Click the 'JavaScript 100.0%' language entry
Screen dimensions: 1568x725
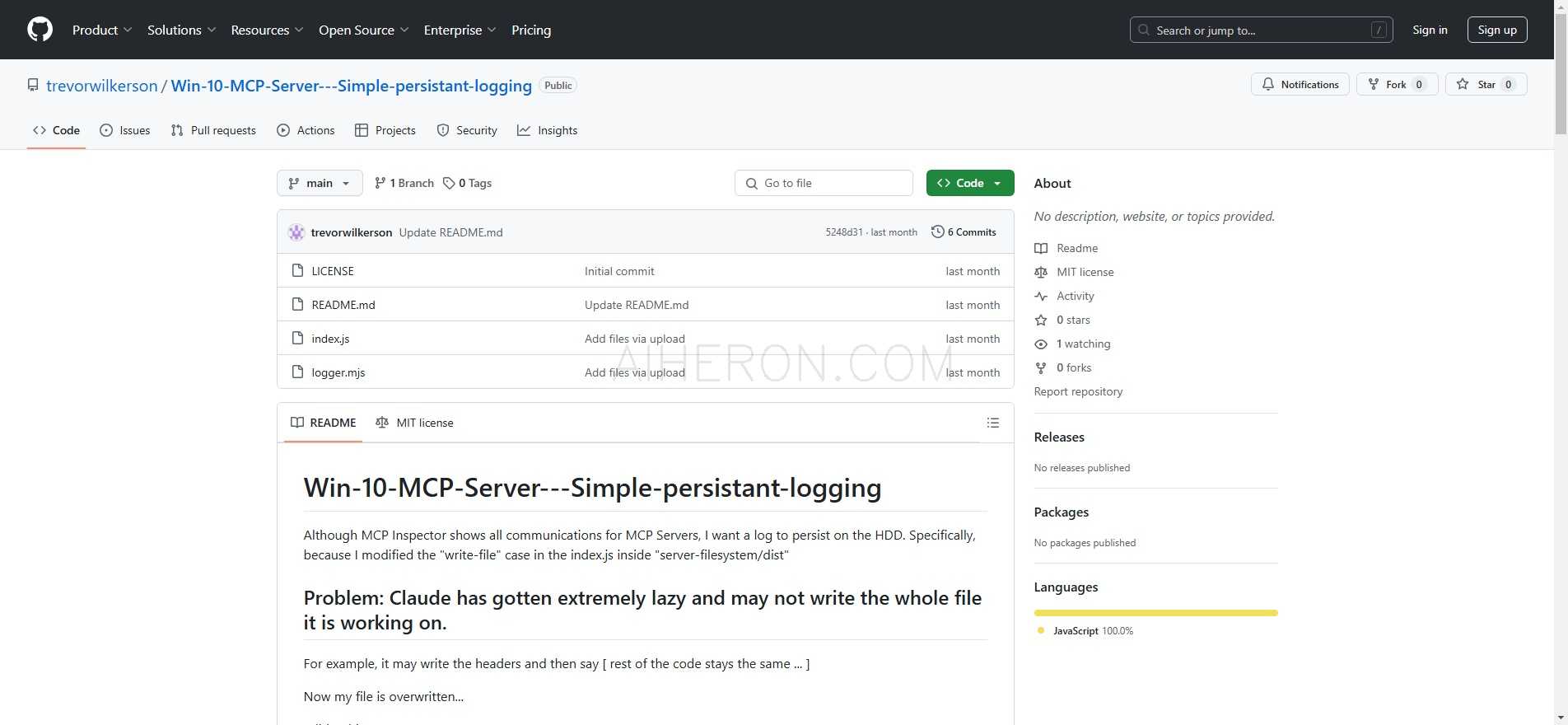pyautogui.click(x=1085, y=630)
